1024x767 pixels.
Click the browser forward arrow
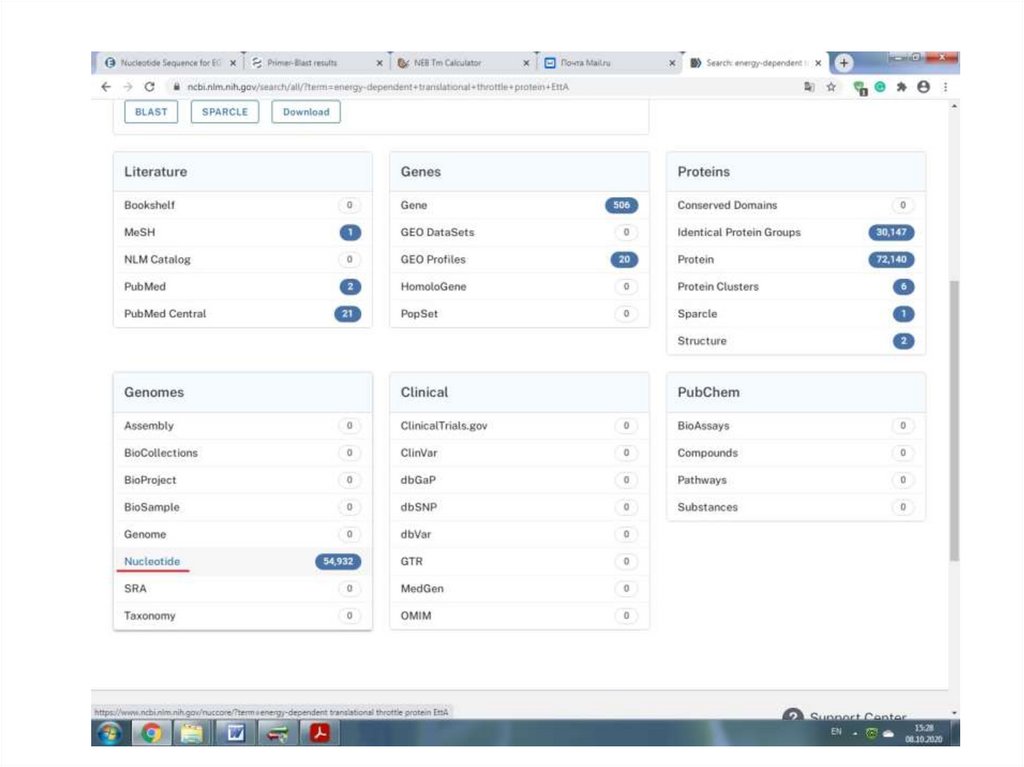(128, 87)
